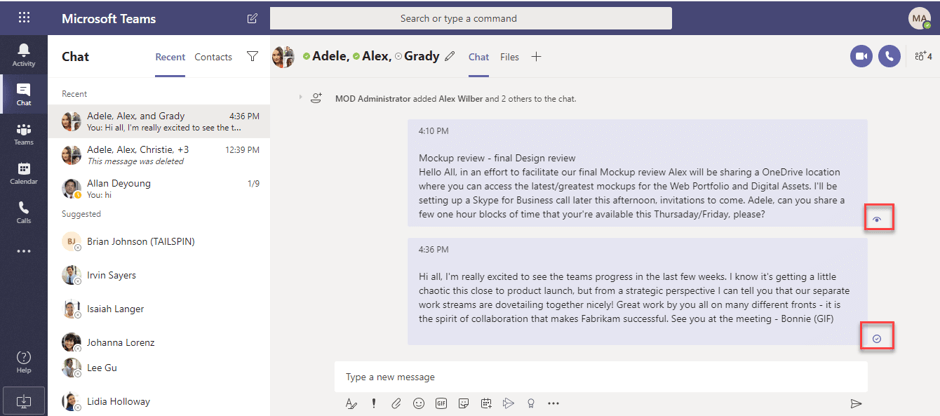Click the sent checkmark on 4:36 PM message
Screen dimensions: 940x416
click(x=877, y=338)
